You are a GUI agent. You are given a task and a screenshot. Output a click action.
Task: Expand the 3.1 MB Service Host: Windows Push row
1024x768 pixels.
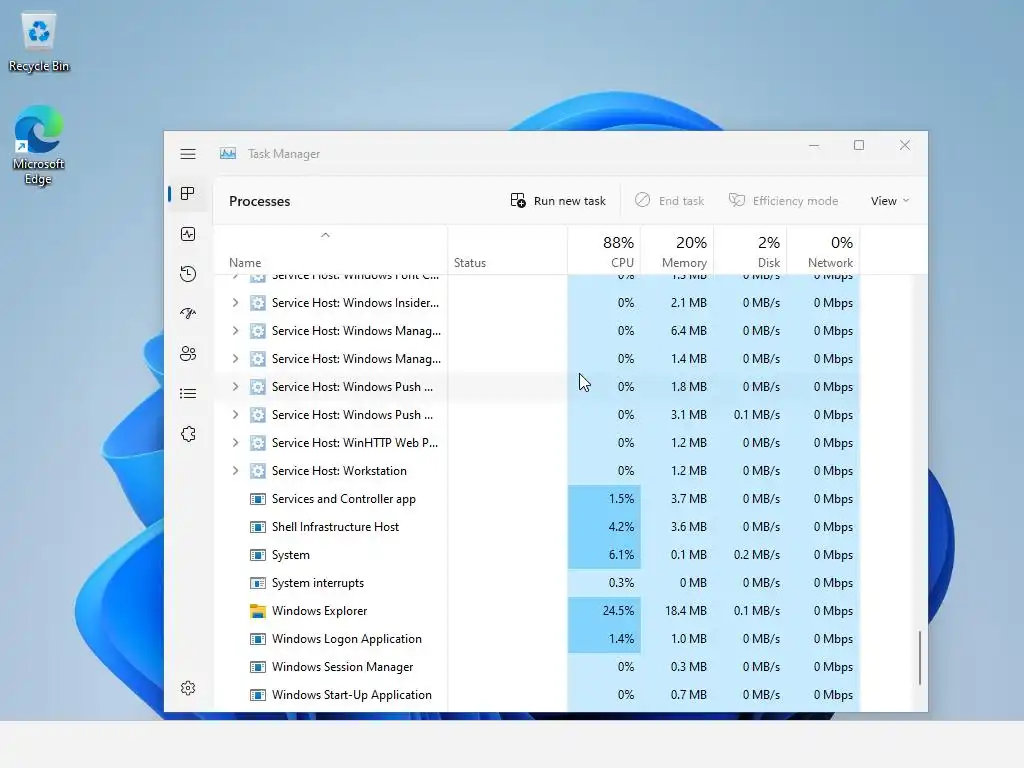[x=235, y=415]
